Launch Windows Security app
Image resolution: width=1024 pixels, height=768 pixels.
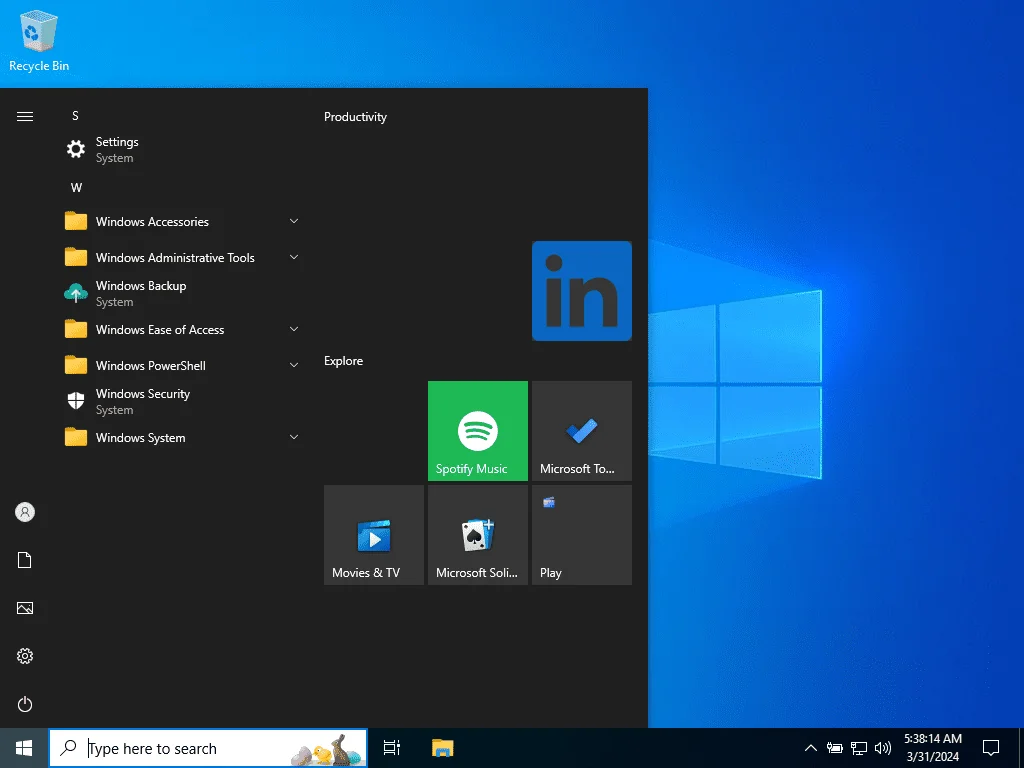182,401
